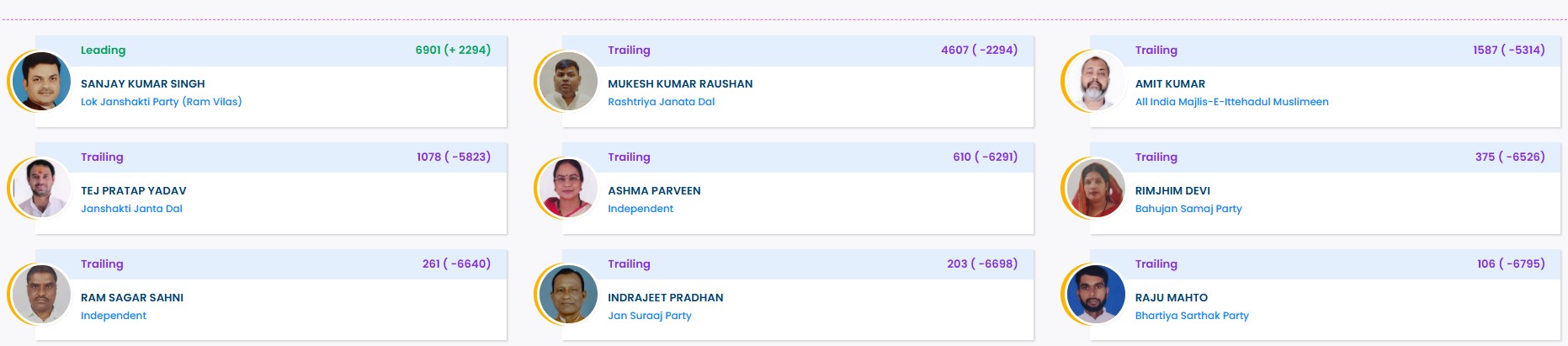Viewport: 1568px width, 346px height.
Task: Click the green Leading status label
Action: click(x=103, y=51)
